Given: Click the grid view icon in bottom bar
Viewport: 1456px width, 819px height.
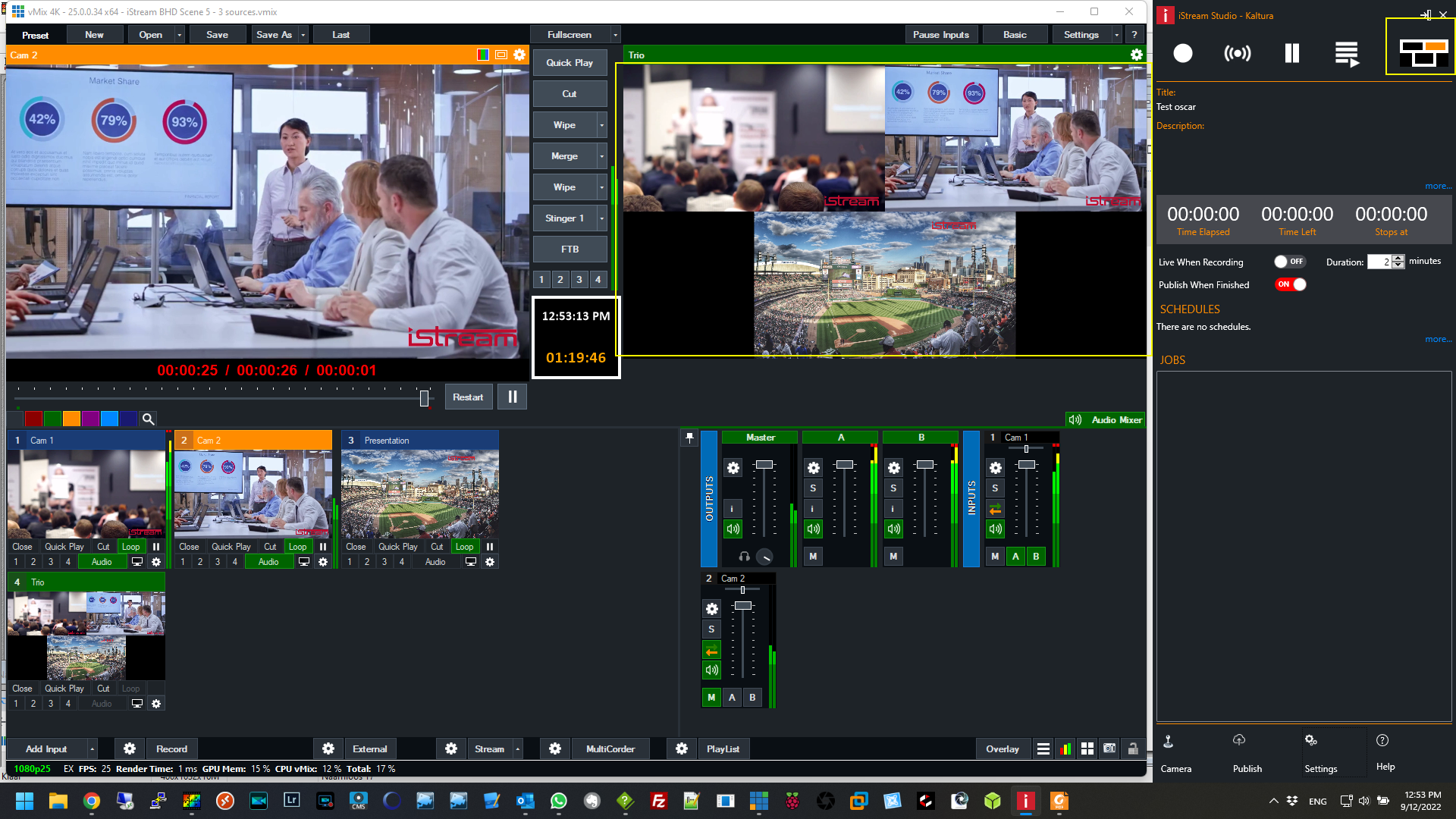Looking at the screenshot, I should (1087, 749).
